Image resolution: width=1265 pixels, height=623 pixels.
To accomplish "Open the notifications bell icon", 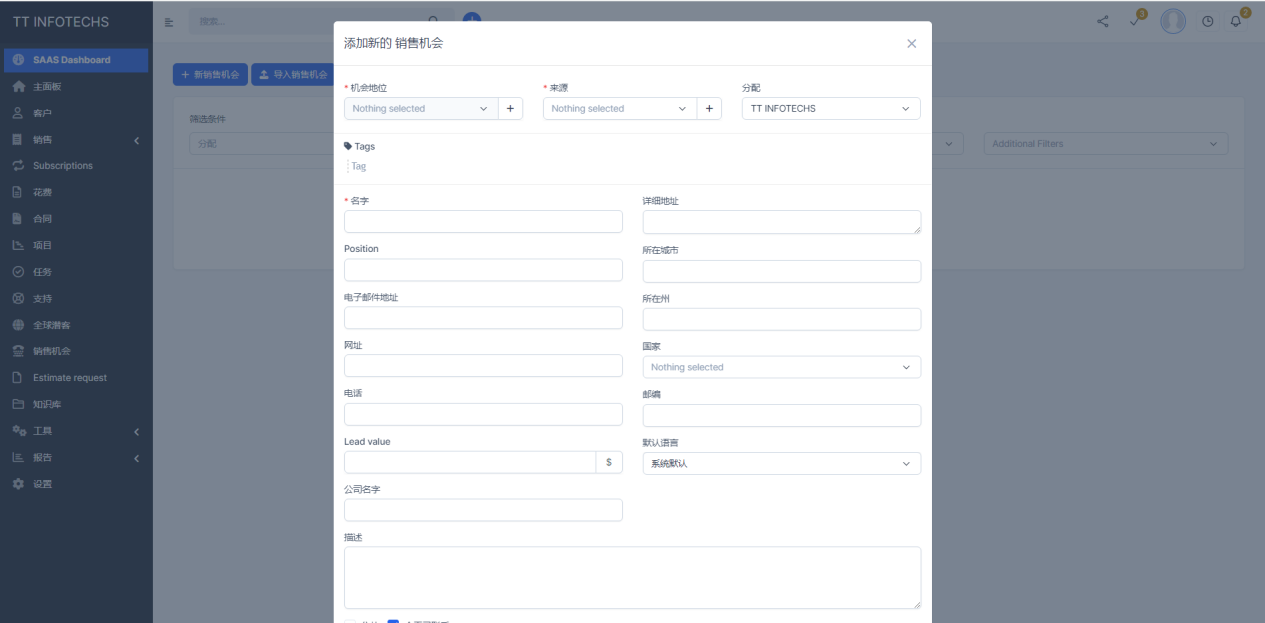I will (x=1236, y=21).
